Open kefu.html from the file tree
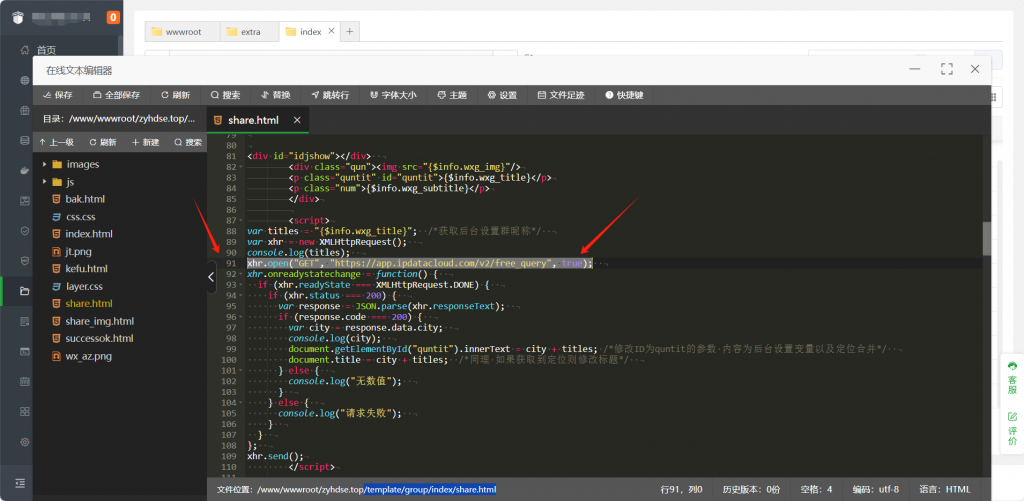 [86, 269]
